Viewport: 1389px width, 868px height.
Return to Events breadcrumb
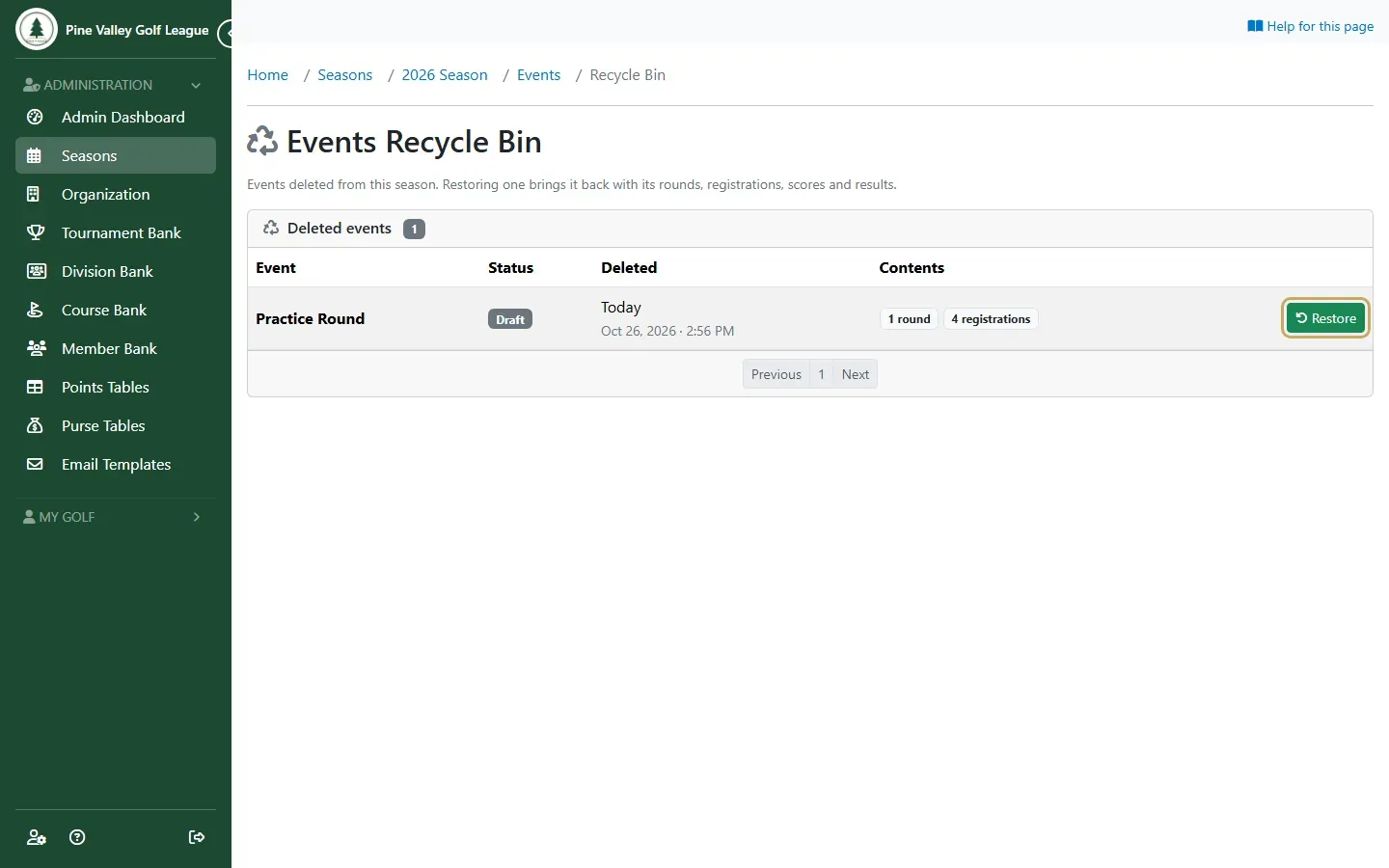538,75
